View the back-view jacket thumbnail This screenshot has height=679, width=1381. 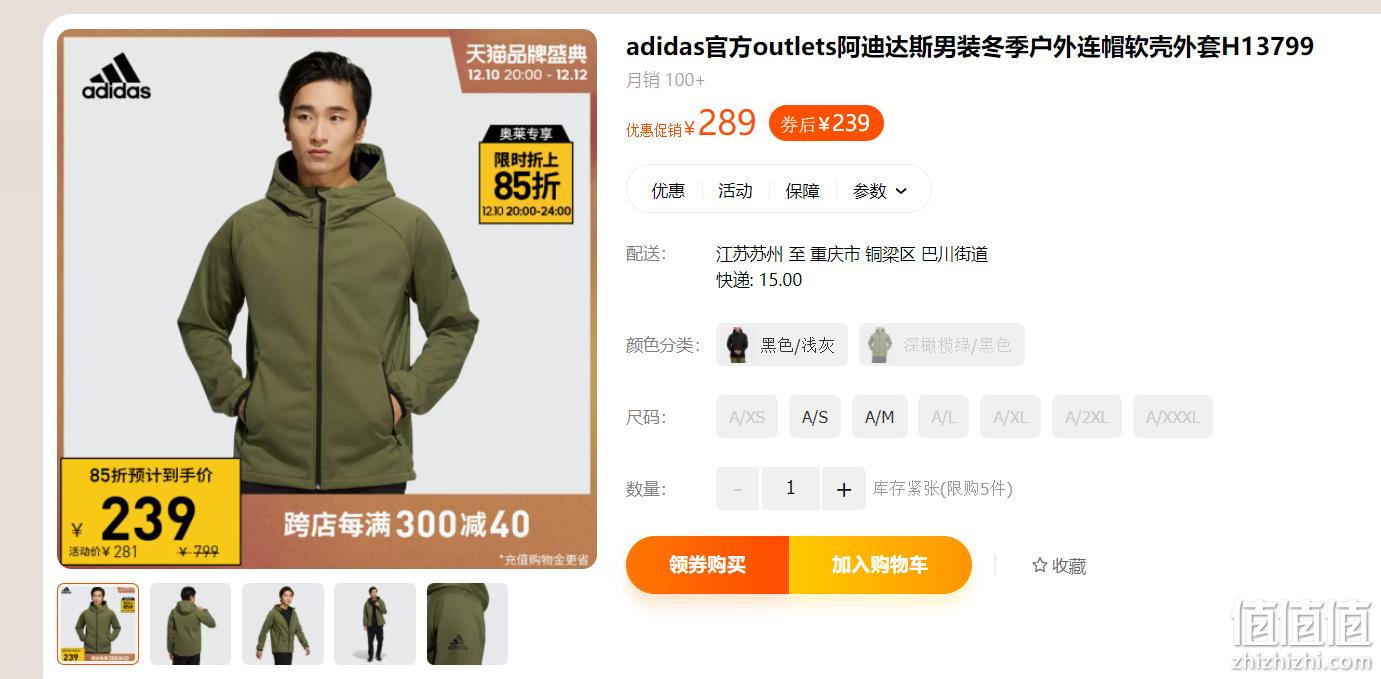190,624
